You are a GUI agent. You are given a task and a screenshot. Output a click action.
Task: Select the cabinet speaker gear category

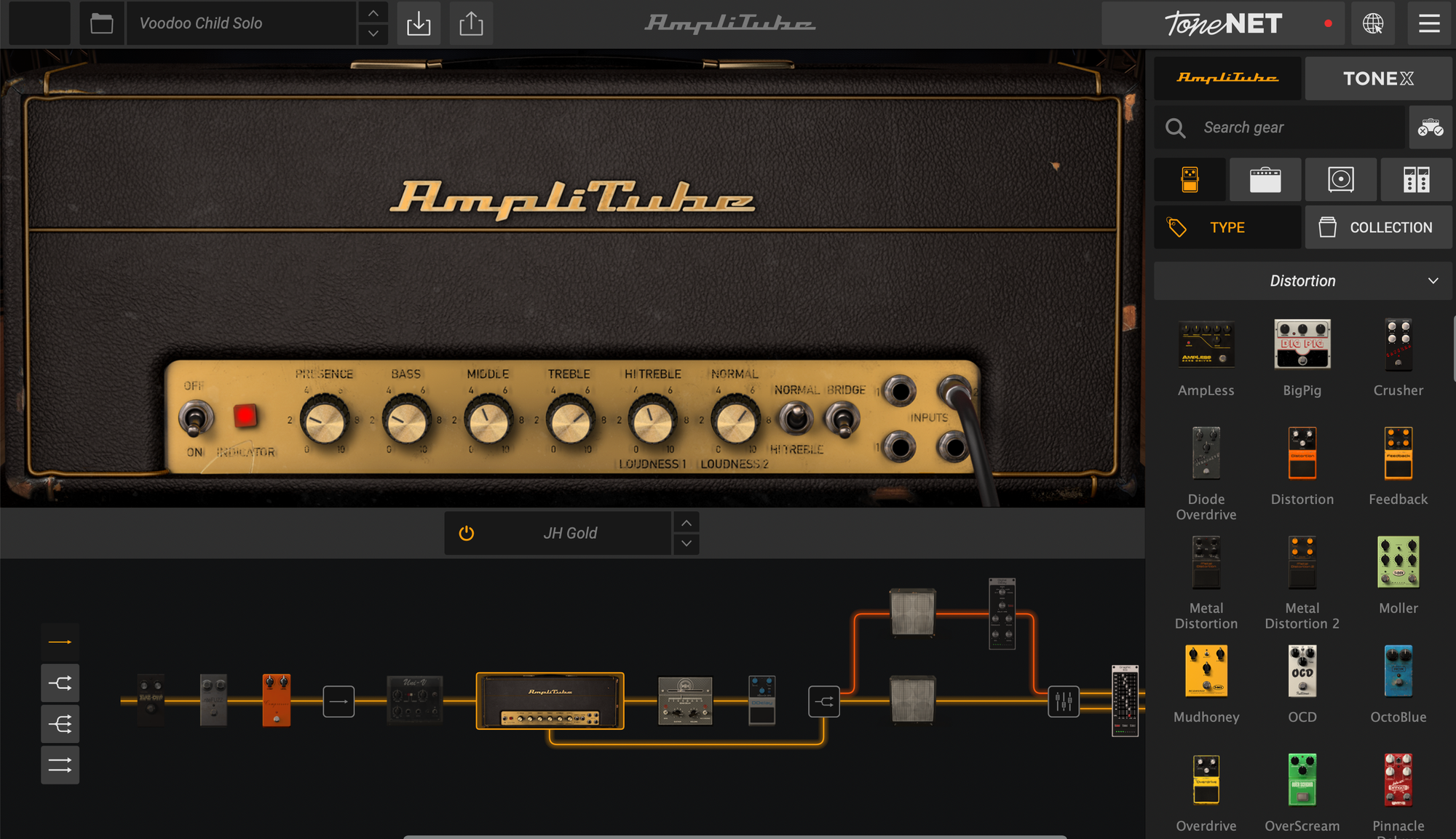pyautogui.click(x=1340, y=179)
